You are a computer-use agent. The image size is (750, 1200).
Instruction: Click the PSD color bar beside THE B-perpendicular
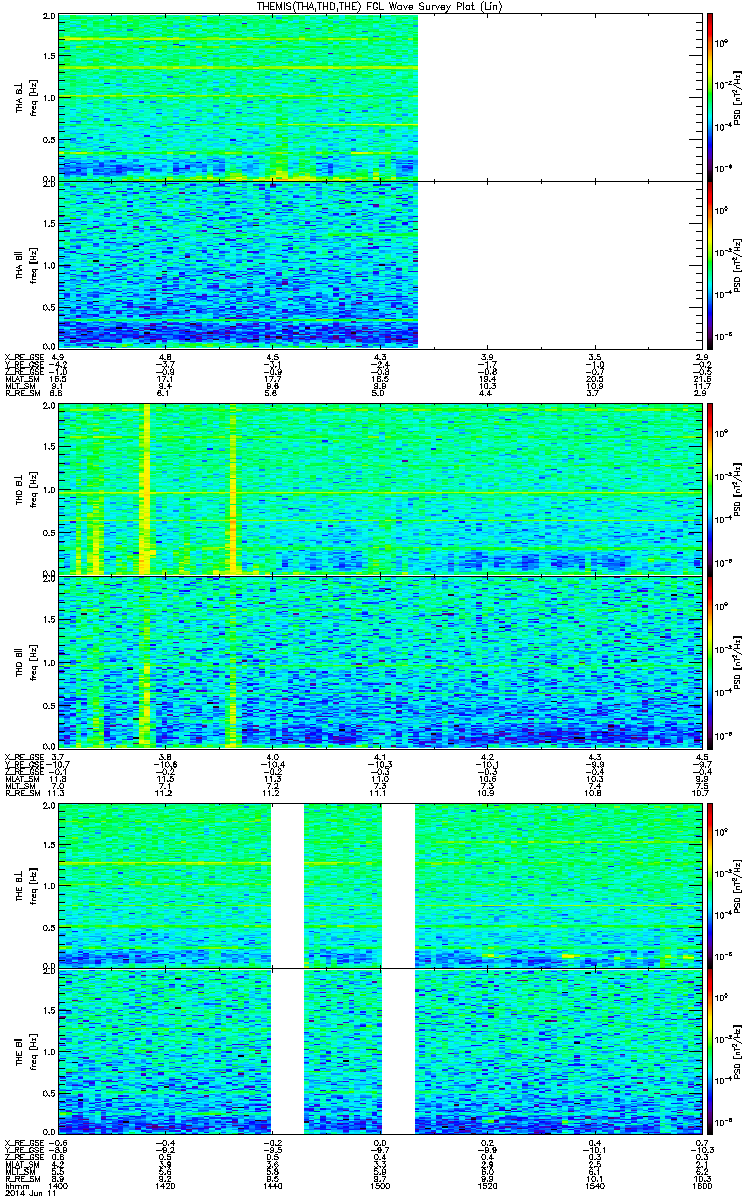(708, 885)
